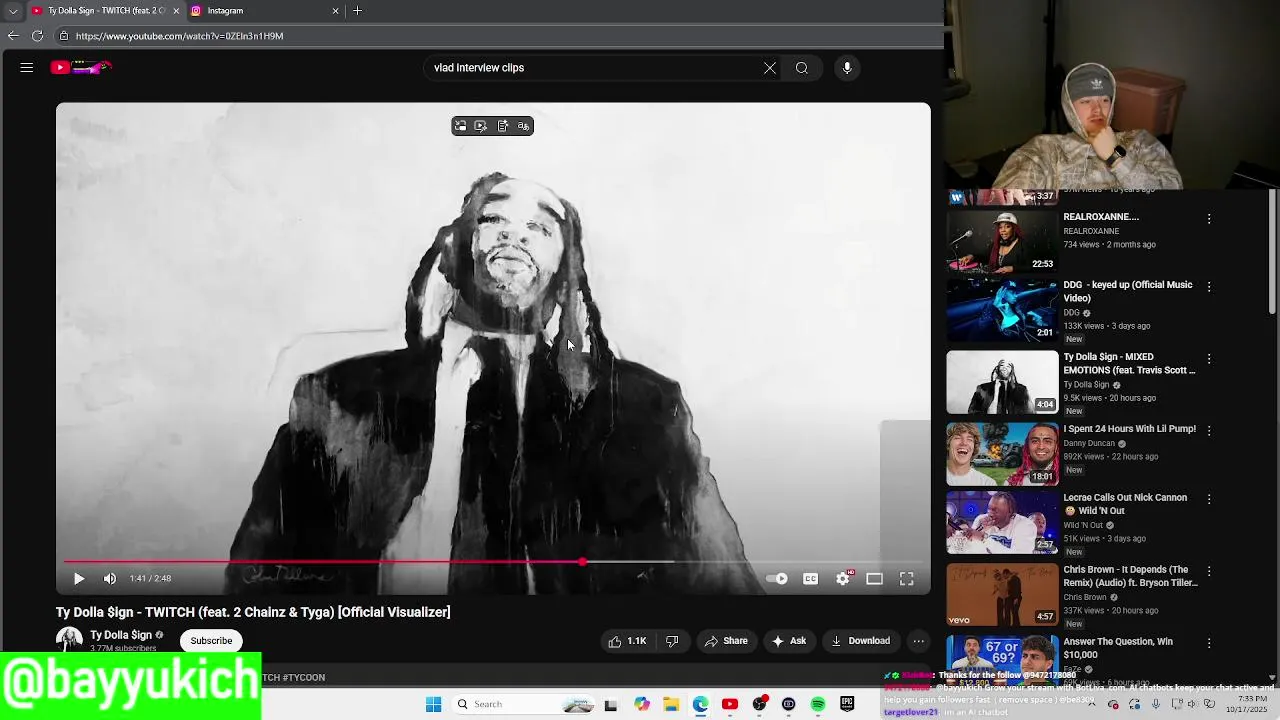Open options for MIXED EMOTIONS video
The width and height of the screenshot is (1280, 720).
[1209, 358]
